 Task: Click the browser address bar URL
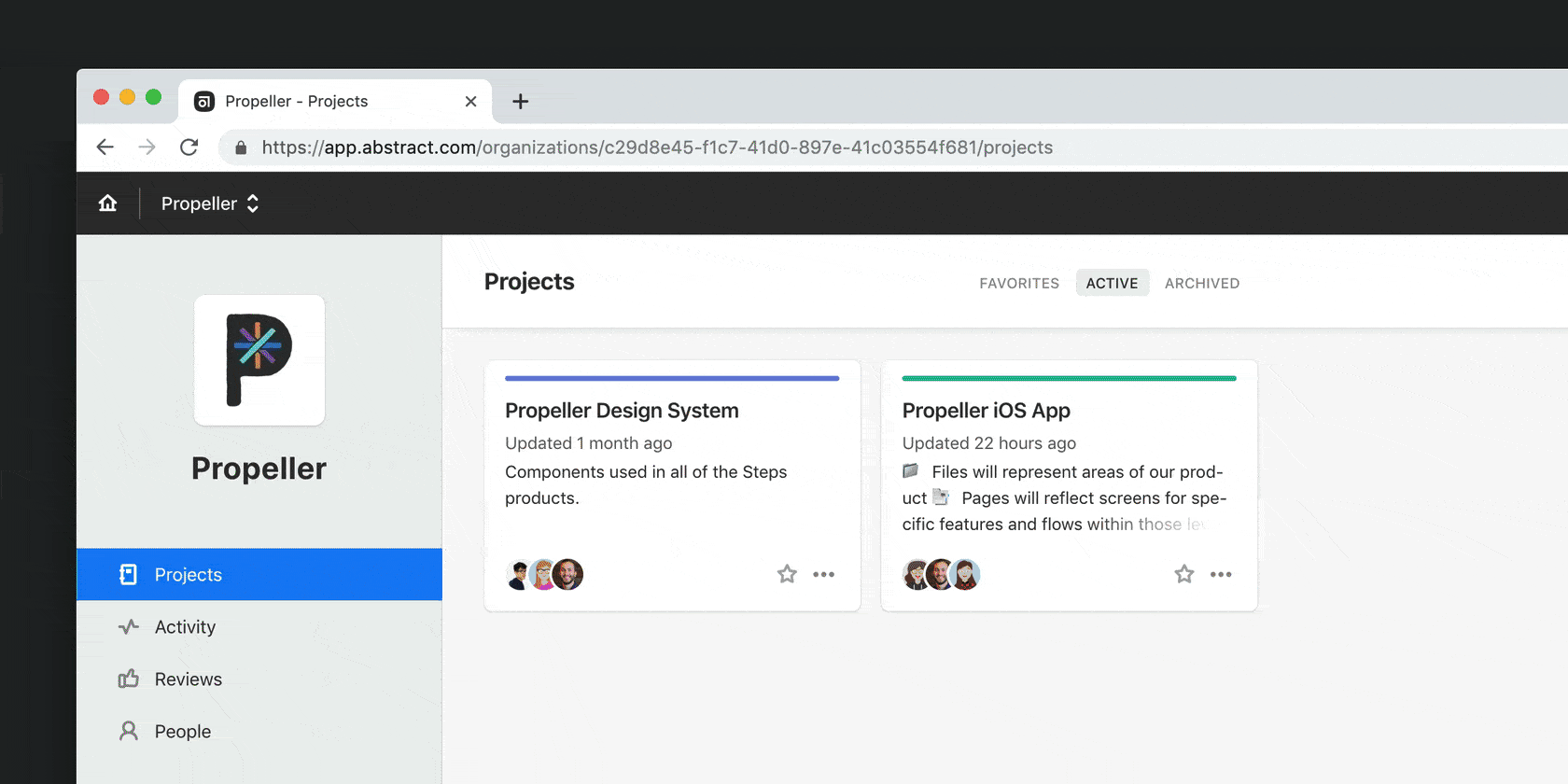[x=657, y=147]
